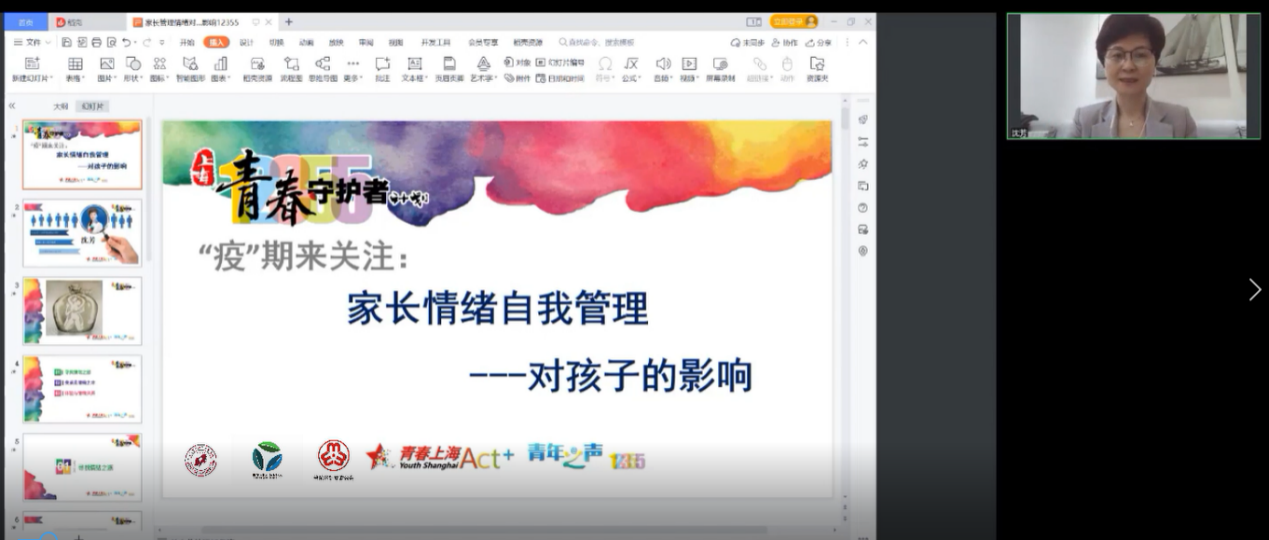The image size is (1269, 540).
Task: Open the 切换 Transitions ribbon tab
Action: pyautogui.click(x=276, y=42)
